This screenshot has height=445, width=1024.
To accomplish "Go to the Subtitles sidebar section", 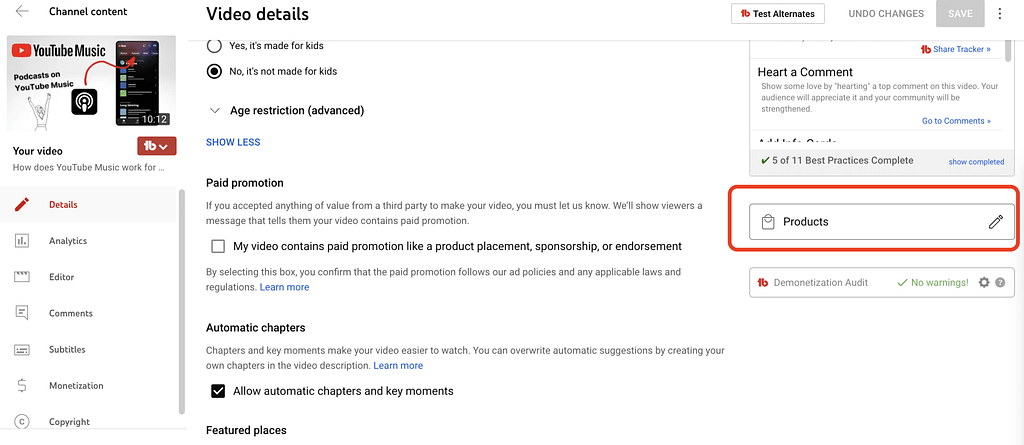I will click(67, 350).
